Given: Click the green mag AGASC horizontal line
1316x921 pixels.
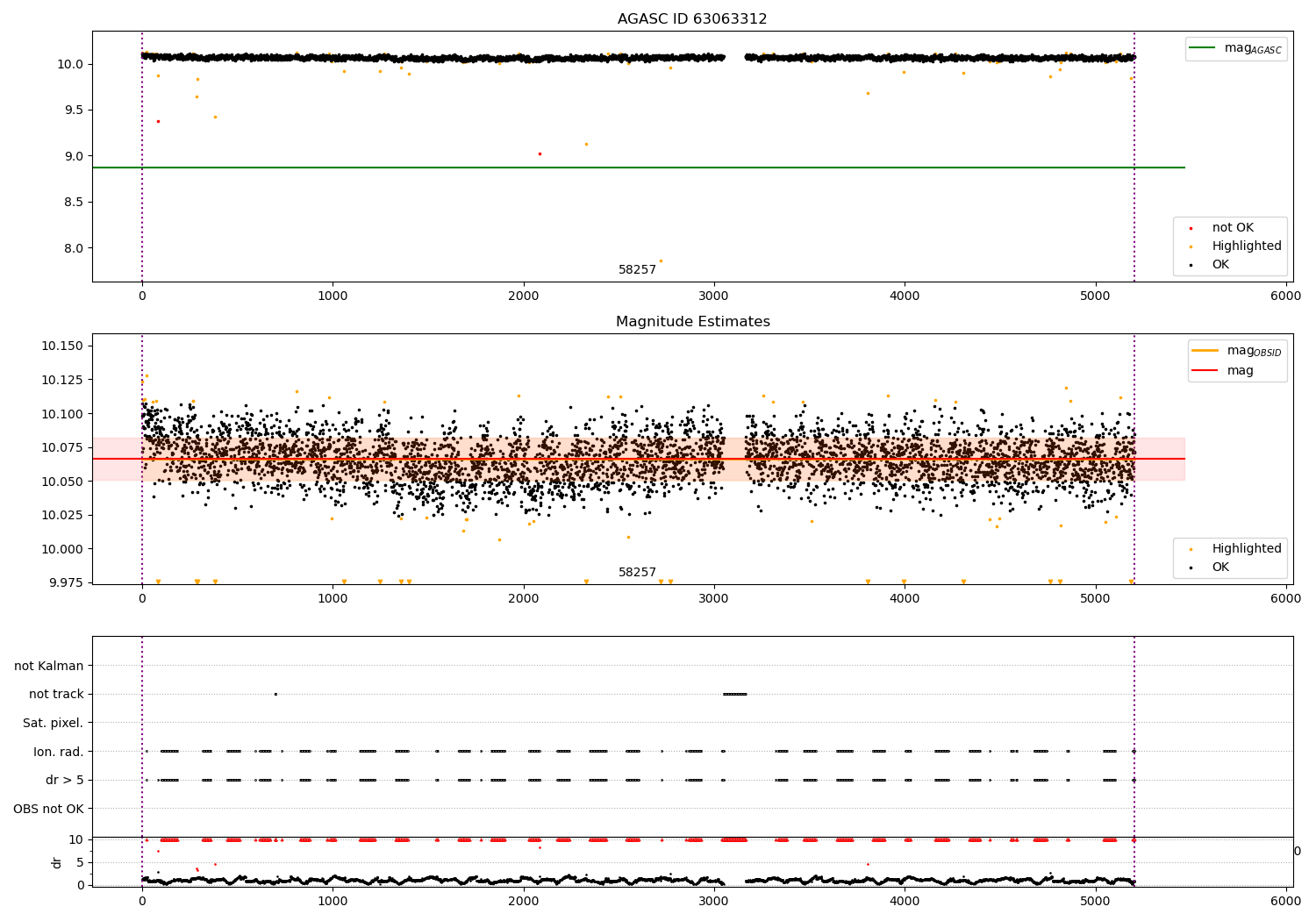Looking at the screenshot, I should pyautogui.click(x=638, y=168).
